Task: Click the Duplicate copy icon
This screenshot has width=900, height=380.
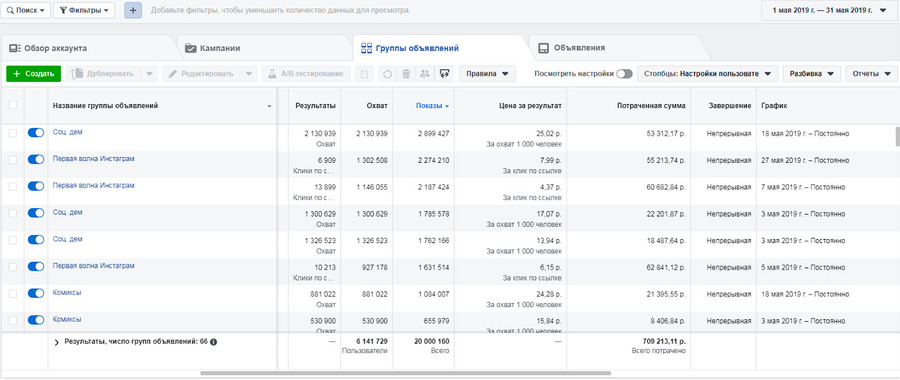Action: pyautogui.click(x=77, y=74)
